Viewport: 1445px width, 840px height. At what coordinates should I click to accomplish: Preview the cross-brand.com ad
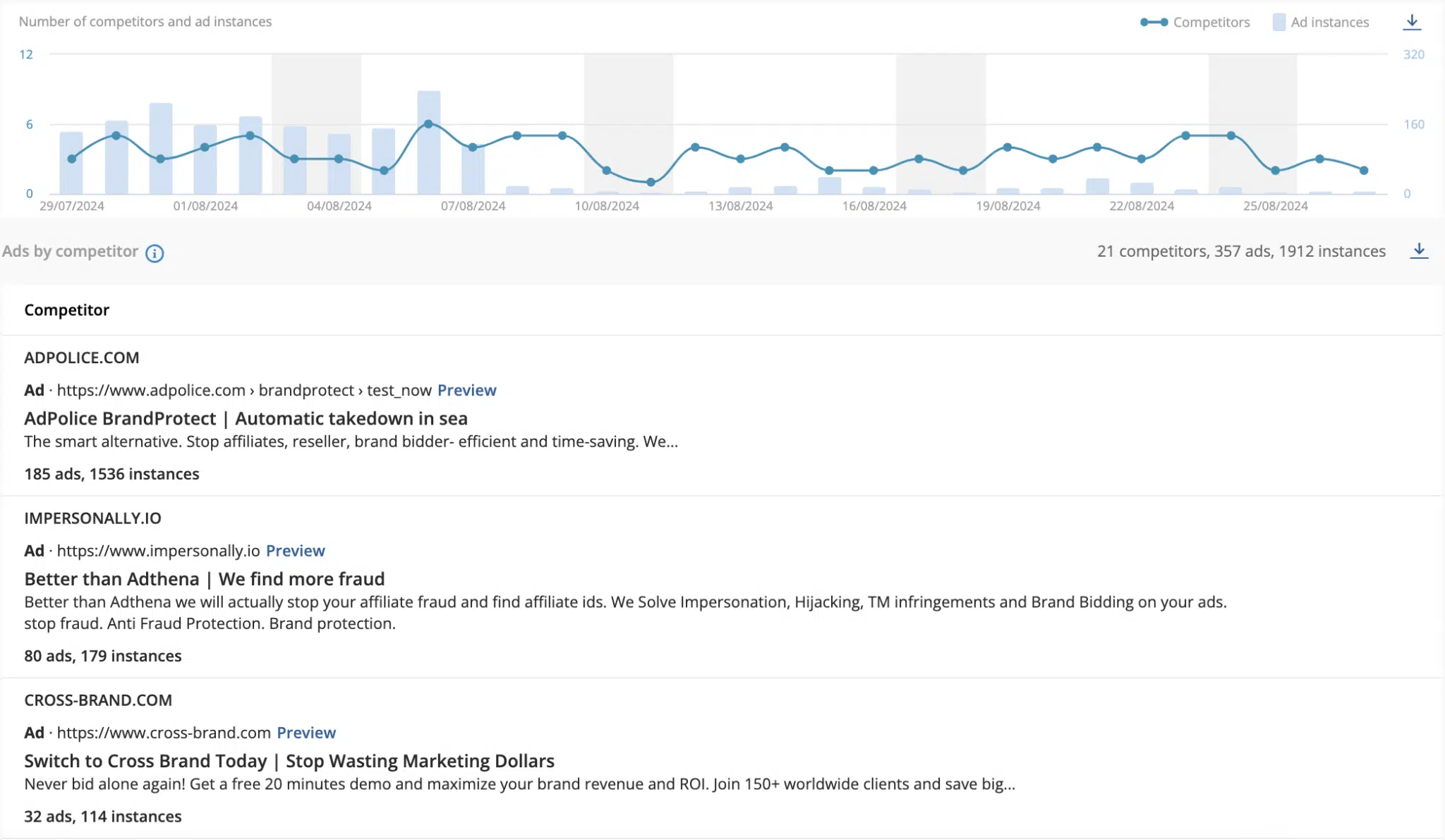[306, 733]
